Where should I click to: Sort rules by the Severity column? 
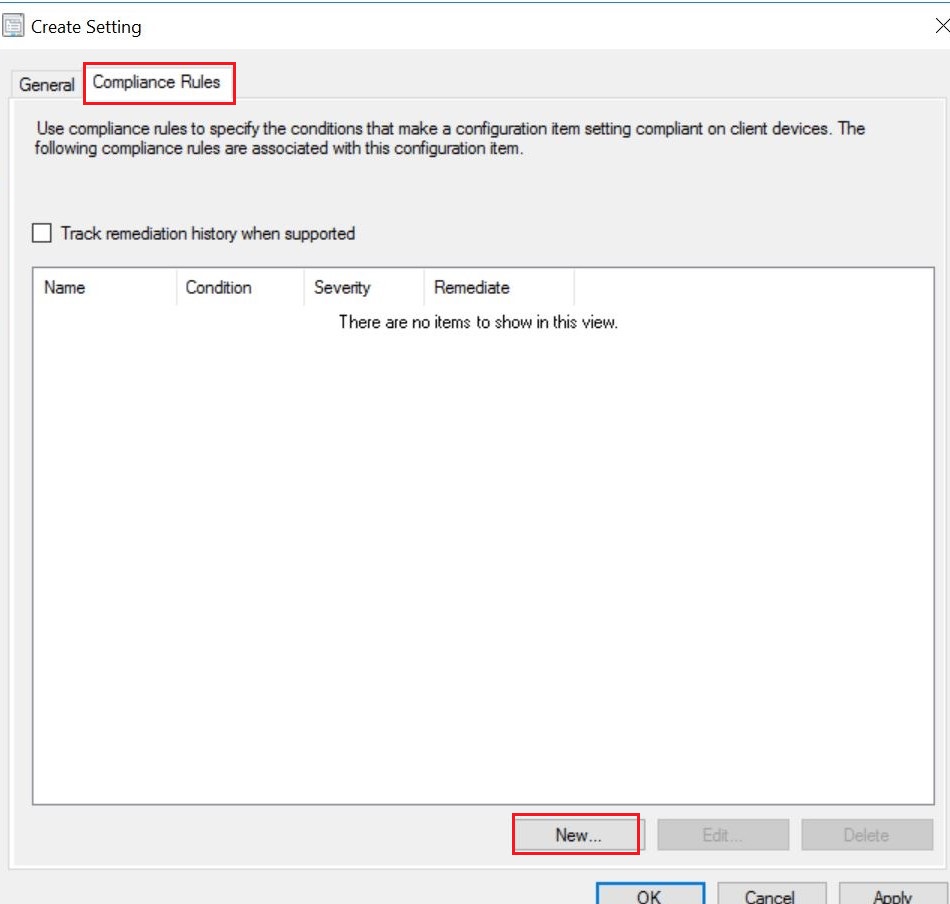363,287
